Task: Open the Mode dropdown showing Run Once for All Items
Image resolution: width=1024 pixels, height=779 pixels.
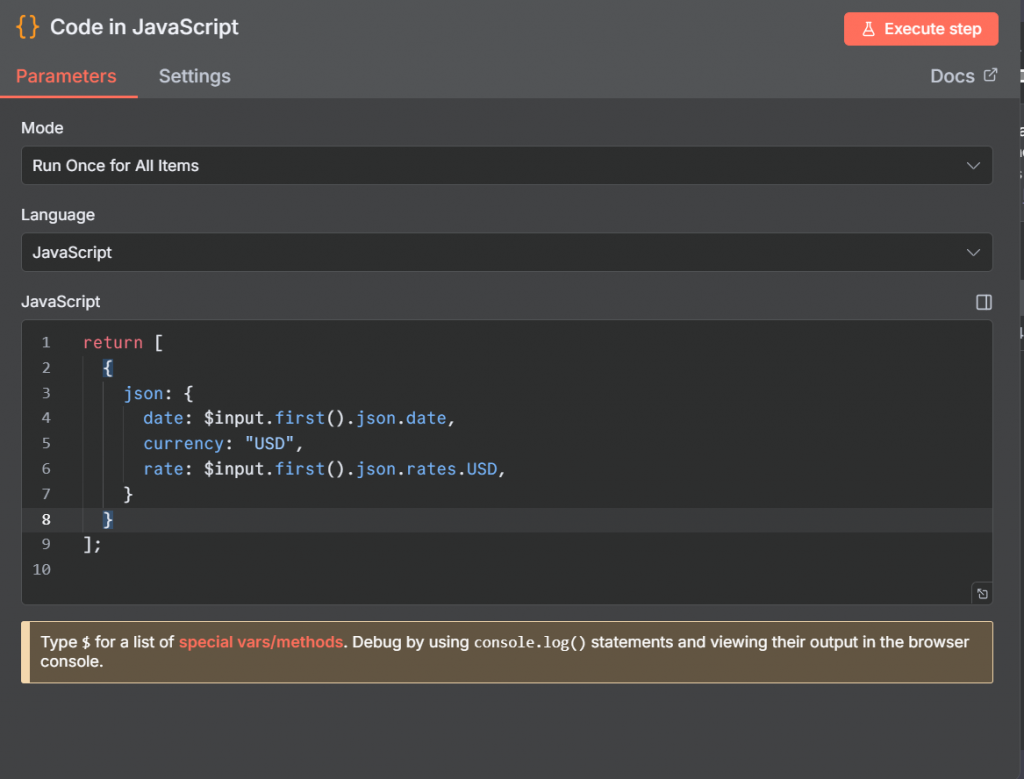Action: click(x=506, y=166)
